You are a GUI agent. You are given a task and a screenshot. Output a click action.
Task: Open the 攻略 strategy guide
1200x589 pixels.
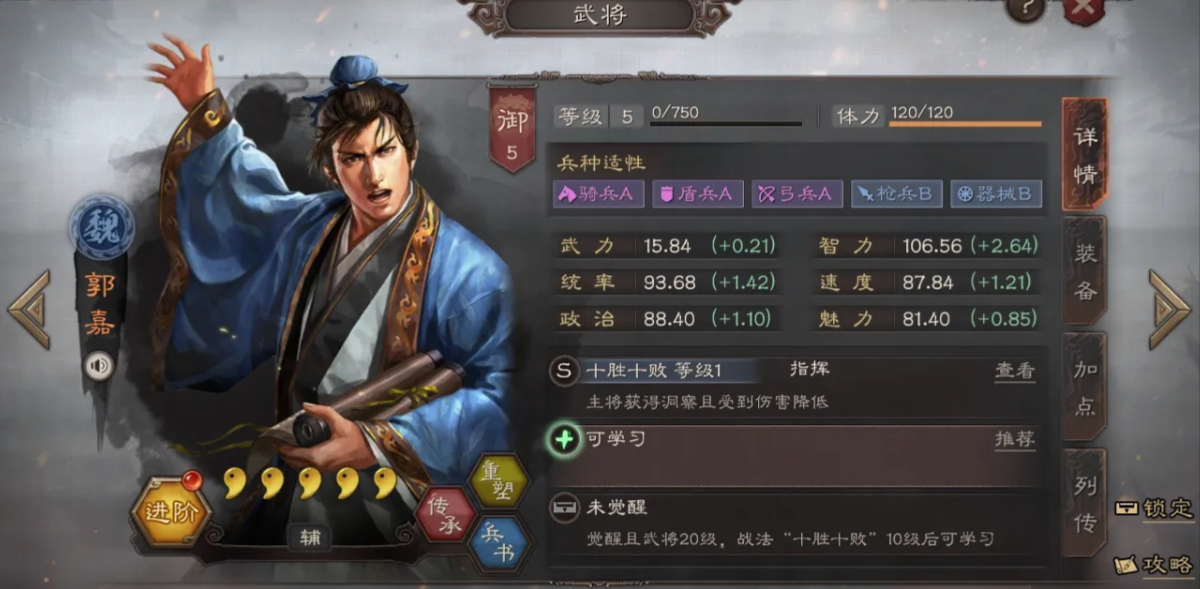tap(1155, 563)
